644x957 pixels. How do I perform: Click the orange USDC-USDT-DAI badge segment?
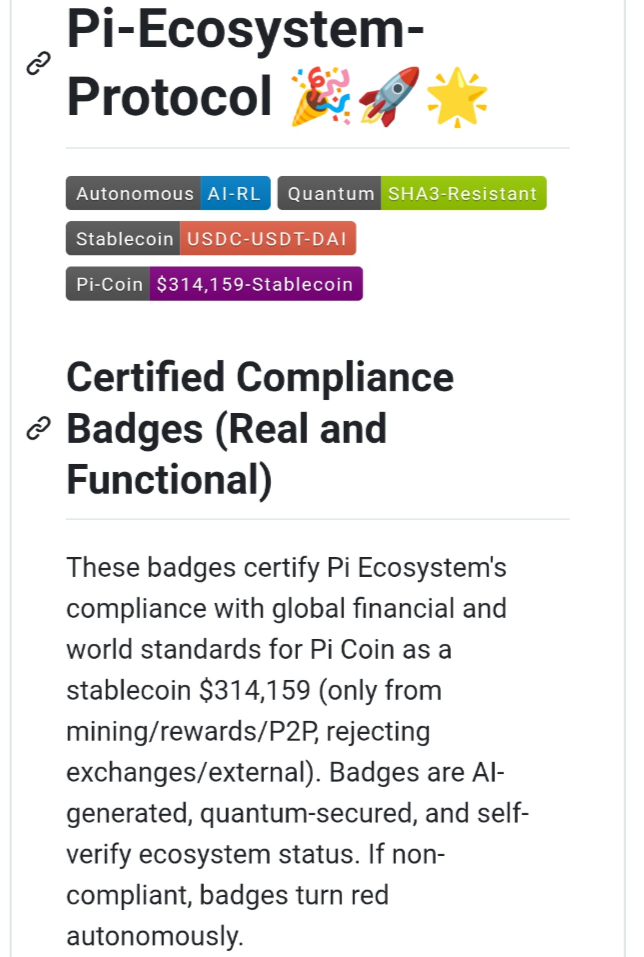pyautogui.click(x=267, y=239)
